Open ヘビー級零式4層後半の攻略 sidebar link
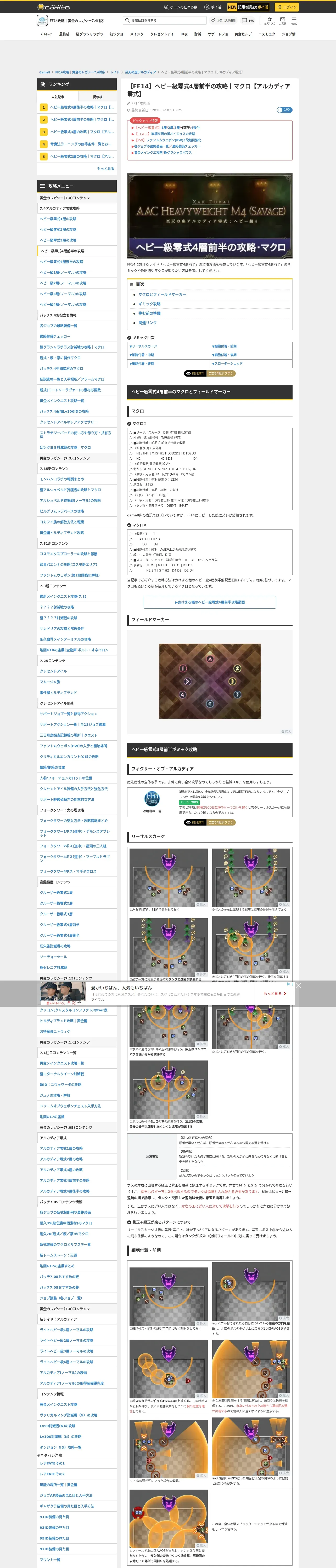336x1568 pixels. pos(61,262)
